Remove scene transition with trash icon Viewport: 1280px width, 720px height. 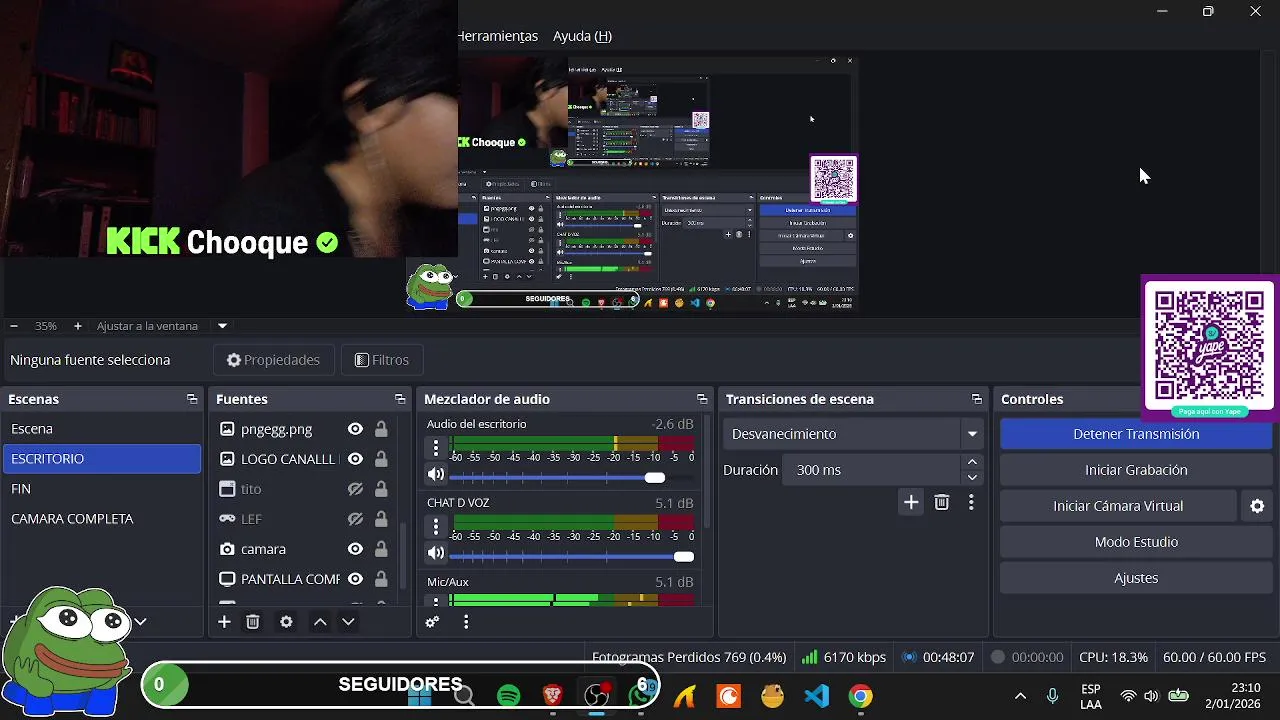pos(941,503)
